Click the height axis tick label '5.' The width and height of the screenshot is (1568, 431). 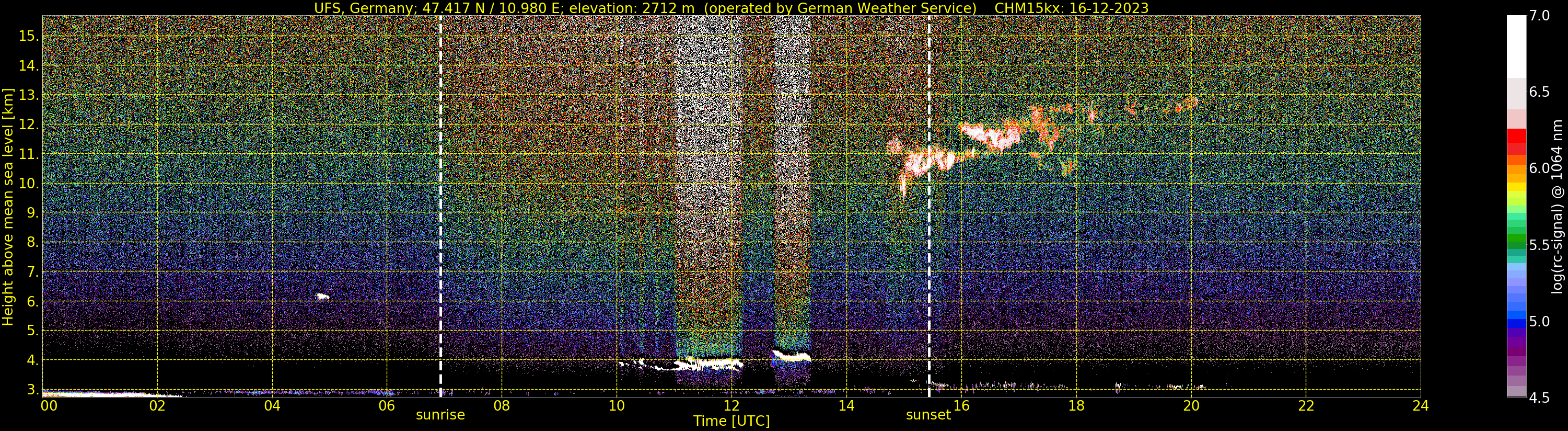coord(32,331)
